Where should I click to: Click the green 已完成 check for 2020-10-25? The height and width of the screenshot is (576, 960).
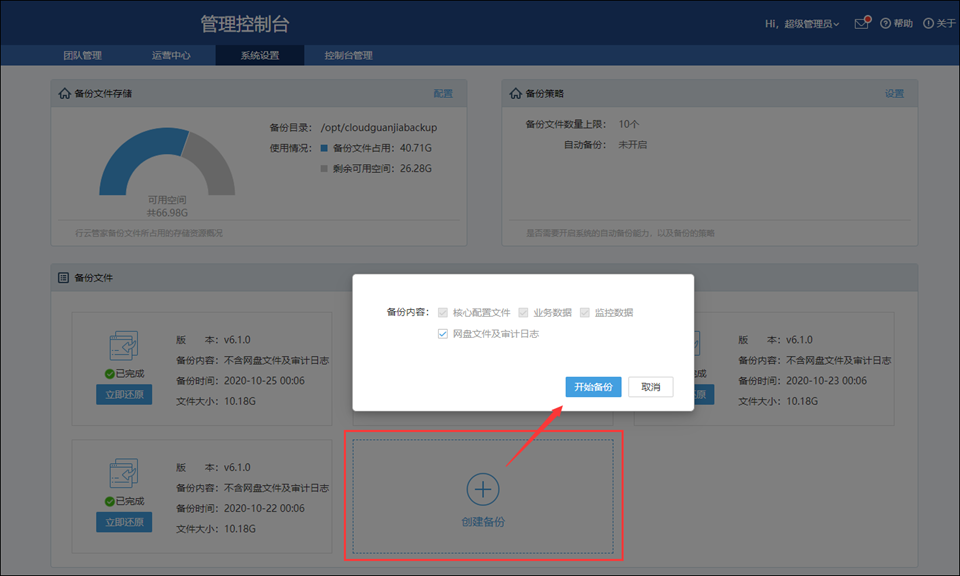(110, 374)
